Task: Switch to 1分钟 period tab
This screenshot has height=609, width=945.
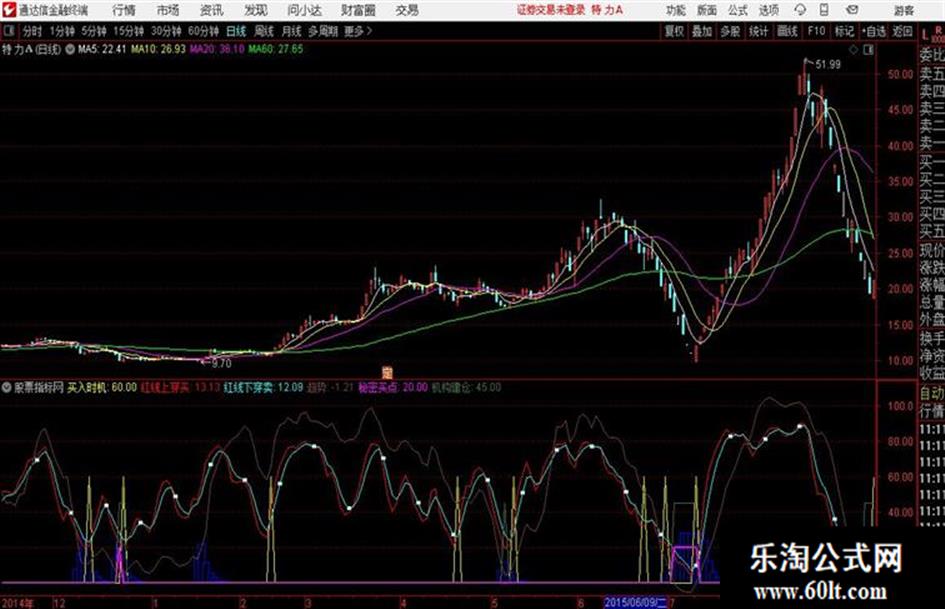Action: (x=62, y=31)
